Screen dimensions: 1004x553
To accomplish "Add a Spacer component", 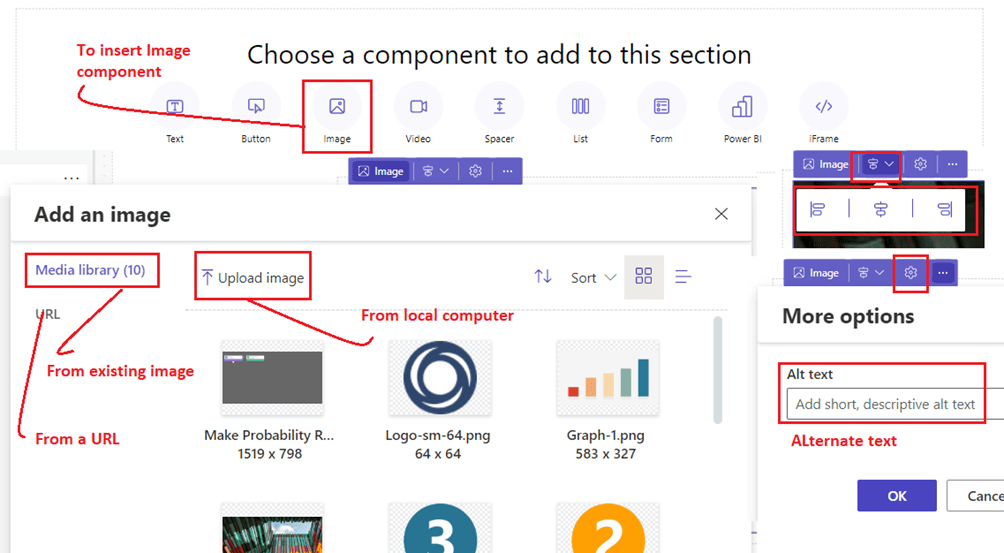I will [499, 107].
